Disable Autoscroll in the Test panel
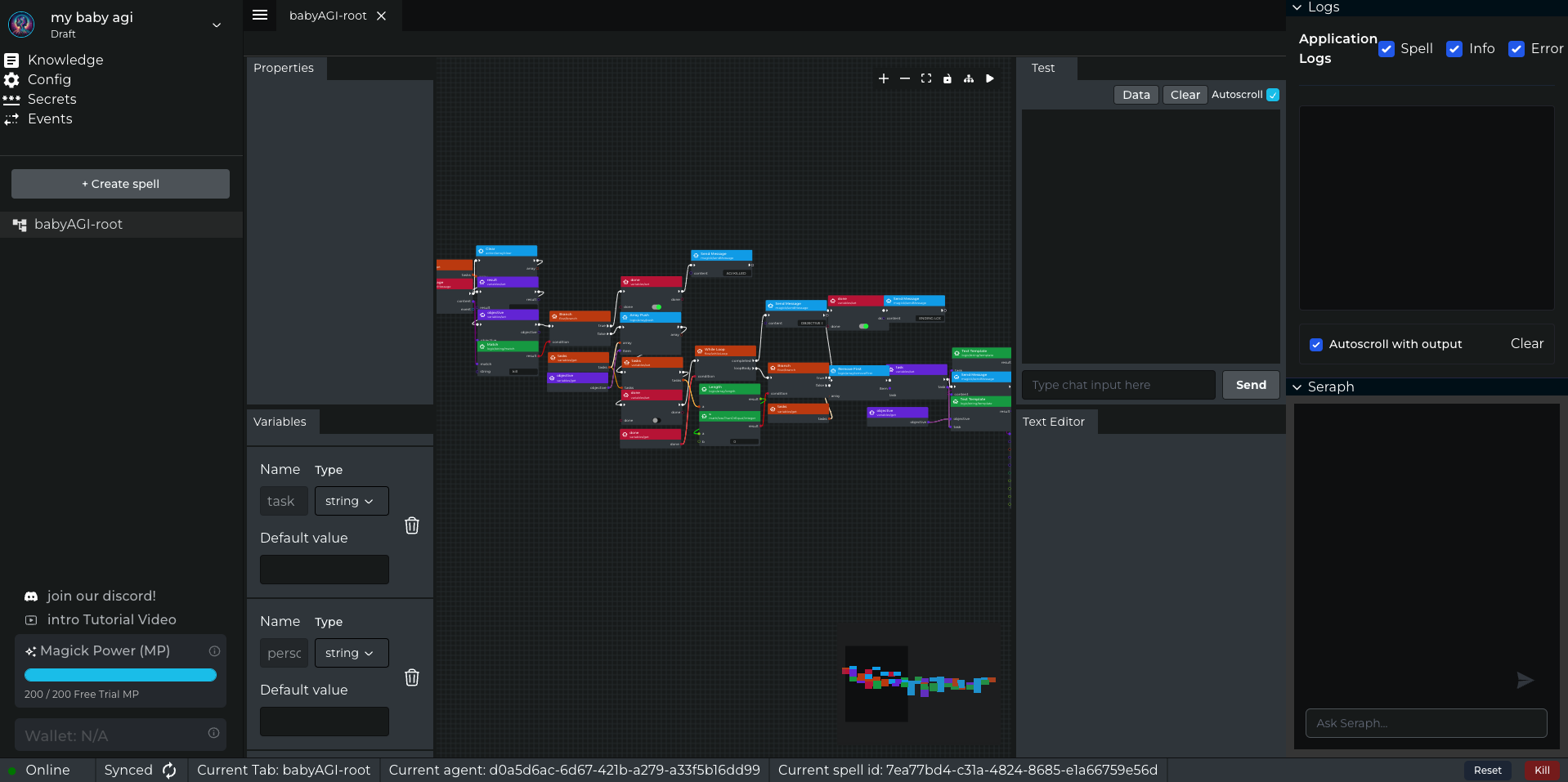Viewport: 1568px width, 782px height. click(x=1273, y=95)
